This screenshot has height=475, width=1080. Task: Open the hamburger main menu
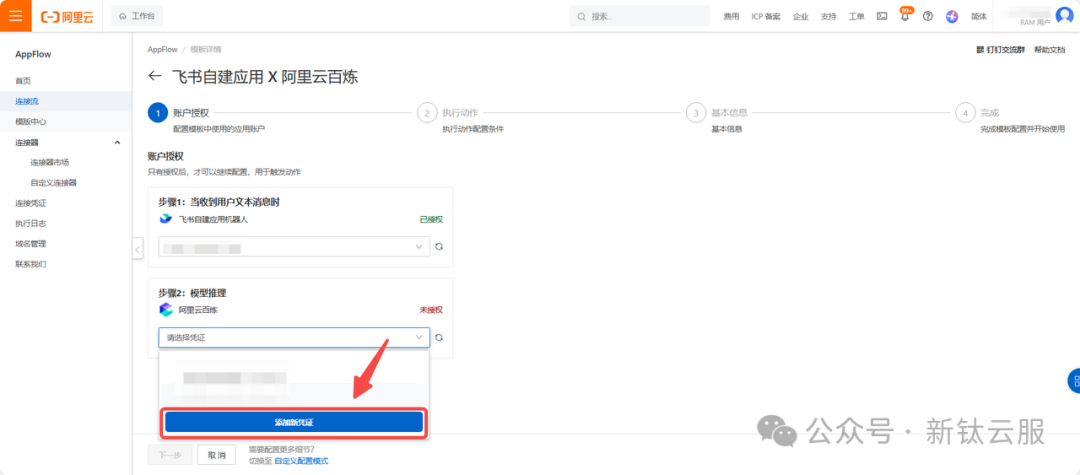click(x=15, y=16)
